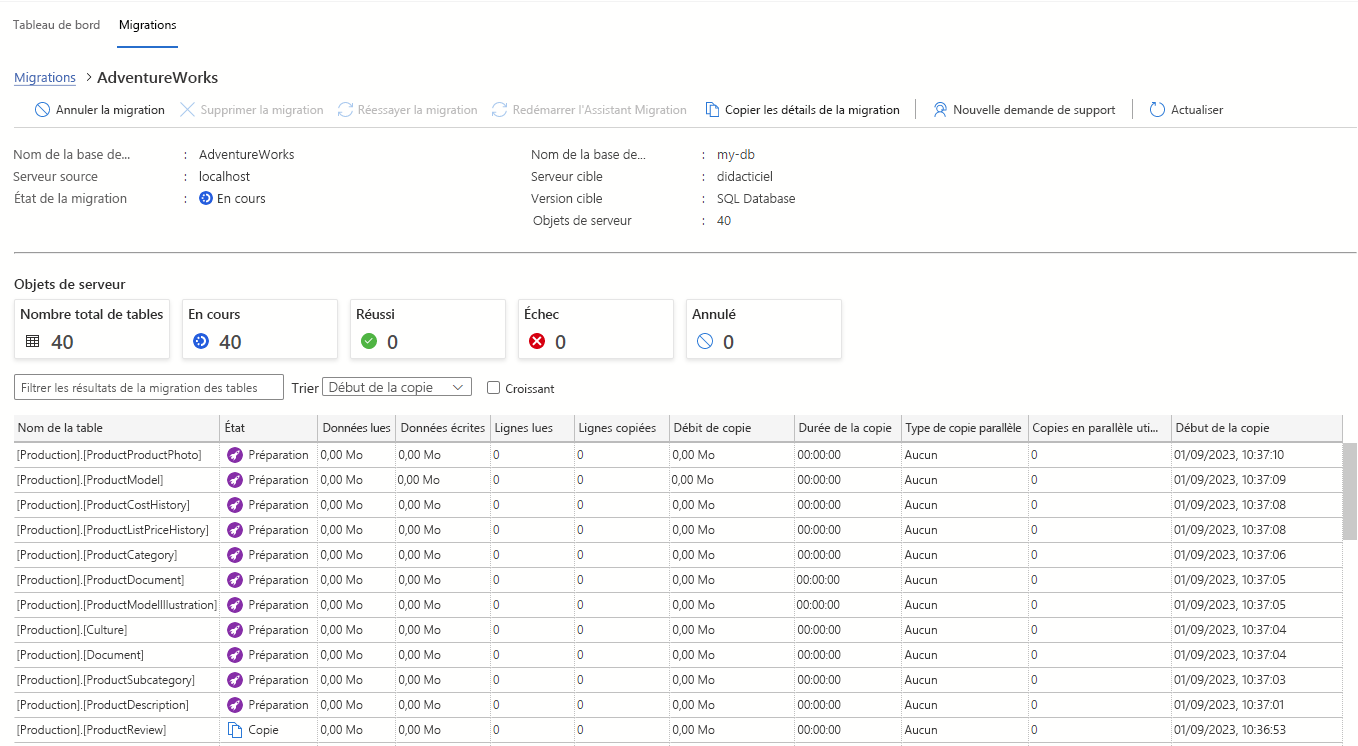Screen dimensions: 1358x746
Task: Click the table grid icon in Nombre total de tables card
Action: click(x=33, y=342)
